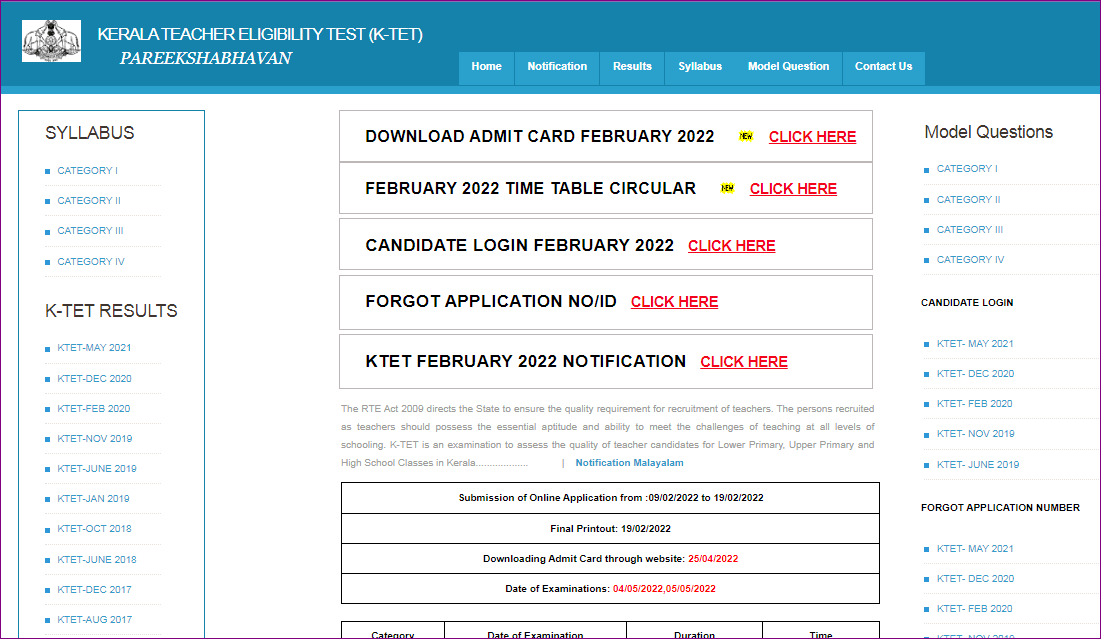Go to the Notification menu item
1101x639 pixels.
[557, 67]
